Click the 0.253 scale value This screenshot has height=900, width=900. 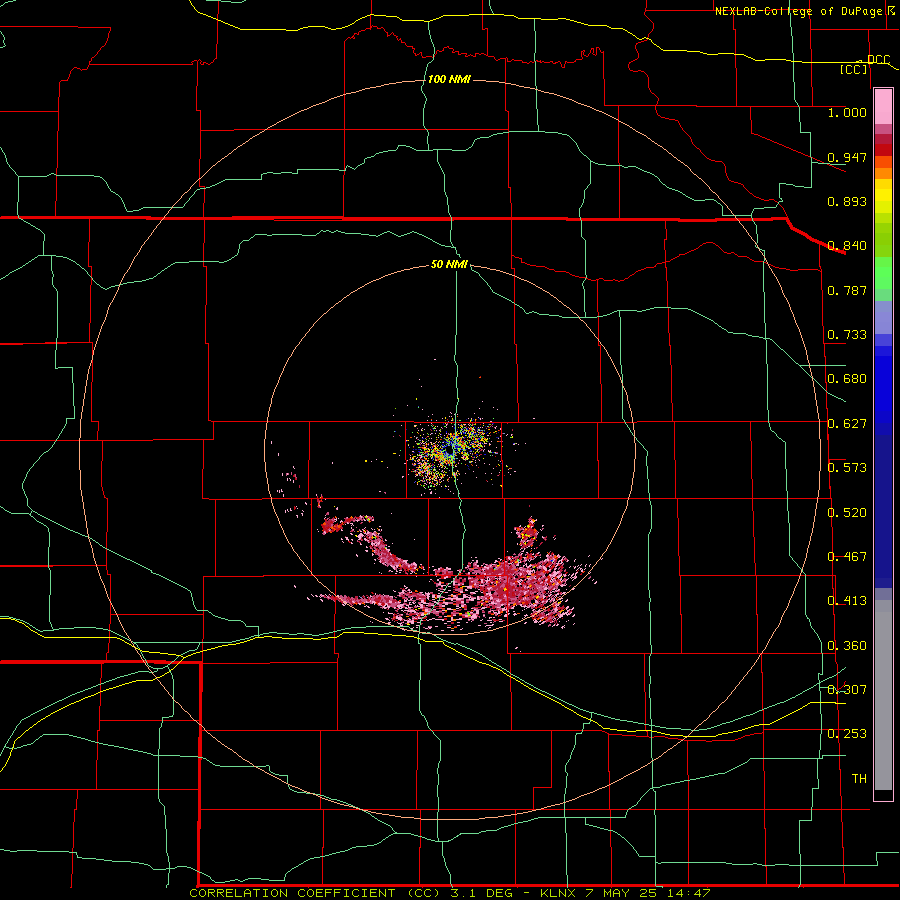[847, 734]
